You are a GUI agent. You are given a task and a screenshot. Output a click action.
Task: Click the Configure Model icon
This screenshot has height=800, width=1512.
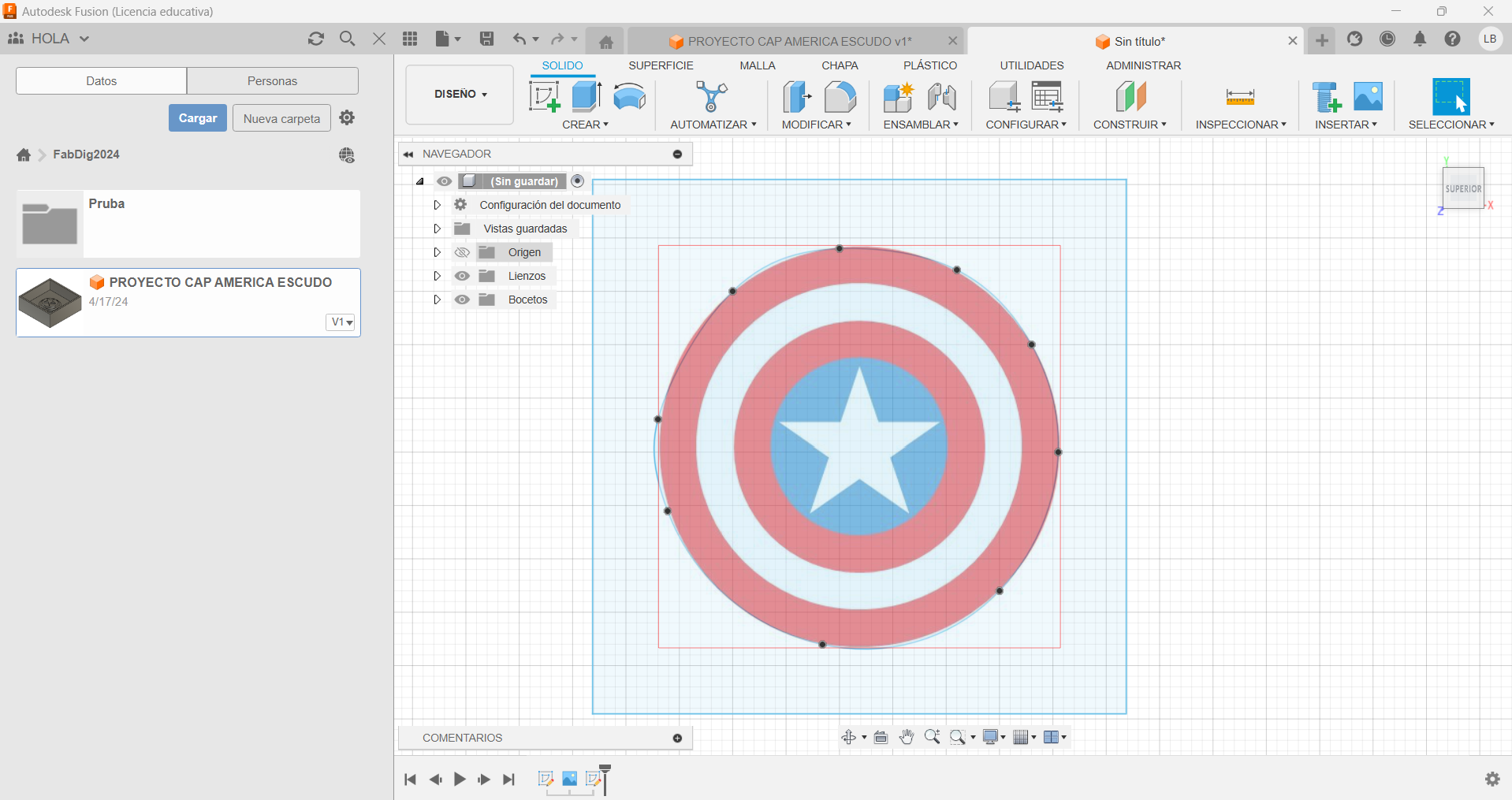(x=1004, y=96)
